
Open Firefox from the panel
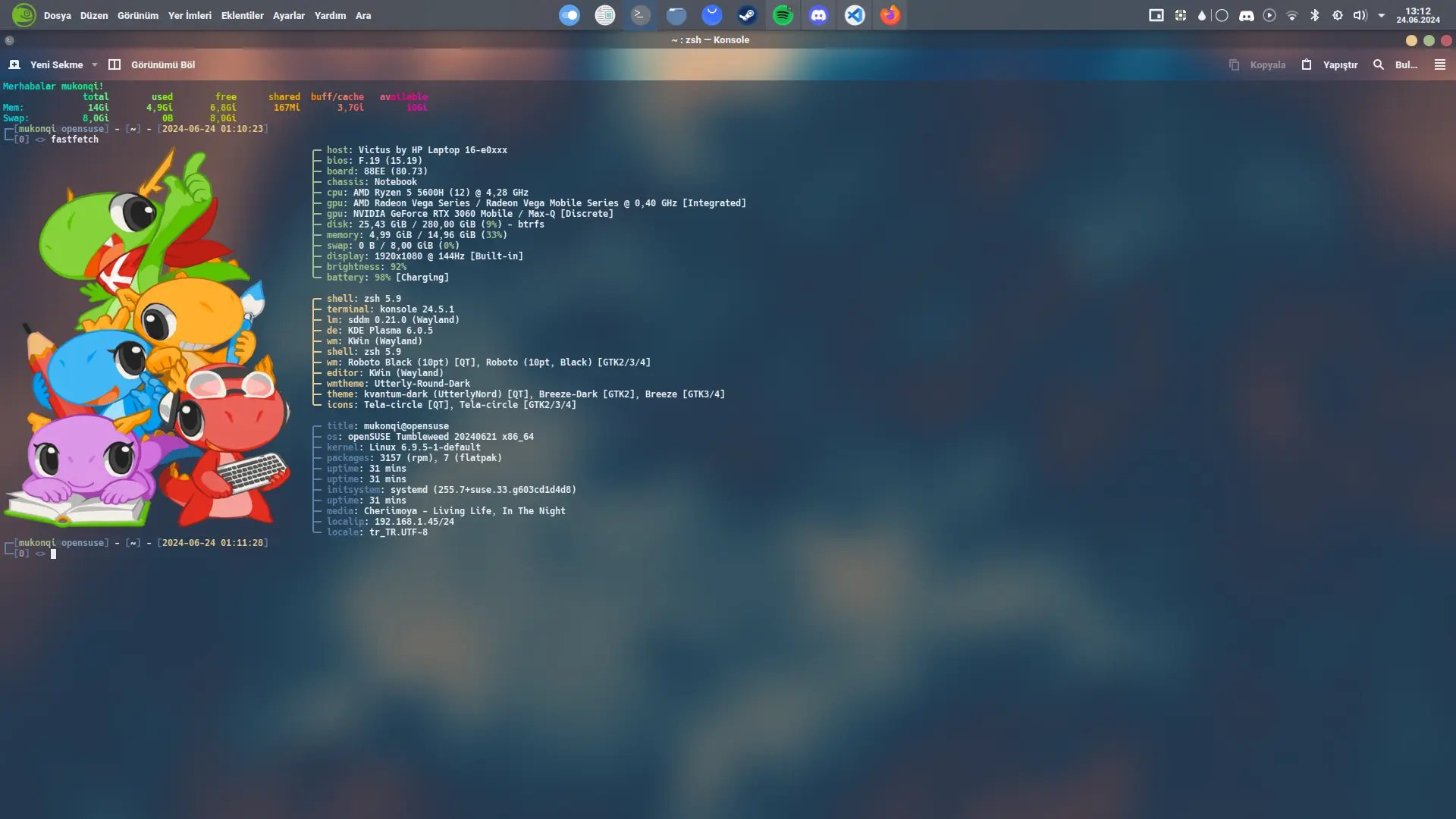890,15
